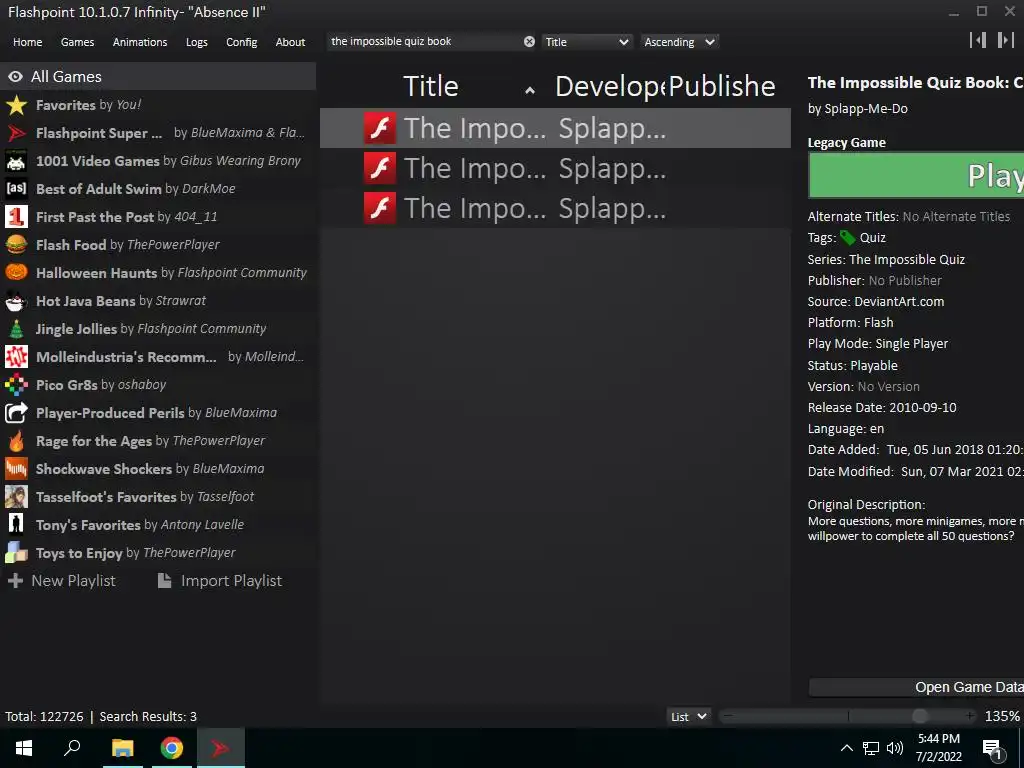The image size is (1024, 768).
Task: Open the List layout dropdown
Action: point(688,716)
